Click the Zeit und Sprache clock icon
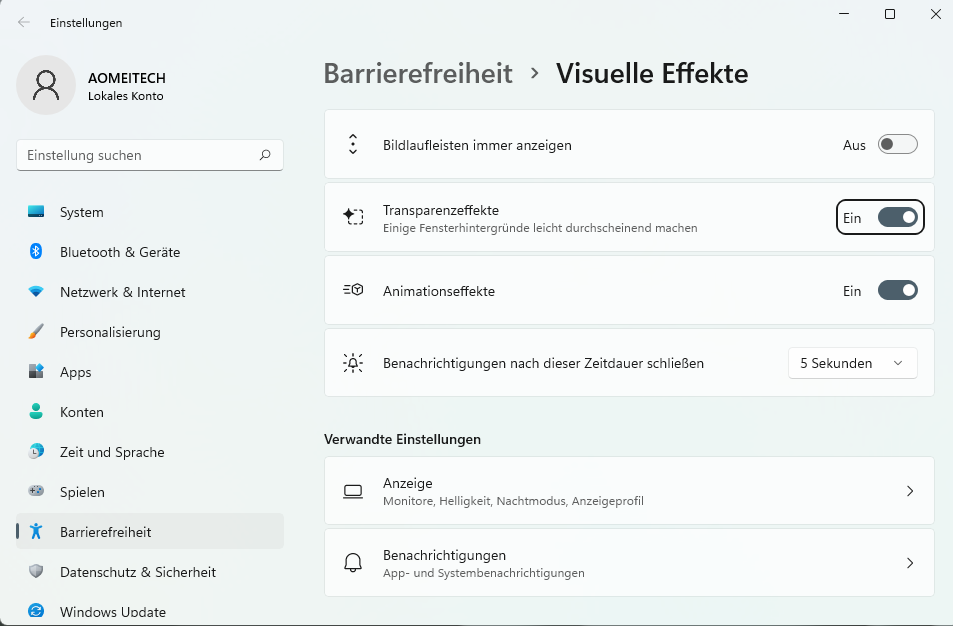The height and width of the screenshot is (626, 953). (x=36, y=452)
